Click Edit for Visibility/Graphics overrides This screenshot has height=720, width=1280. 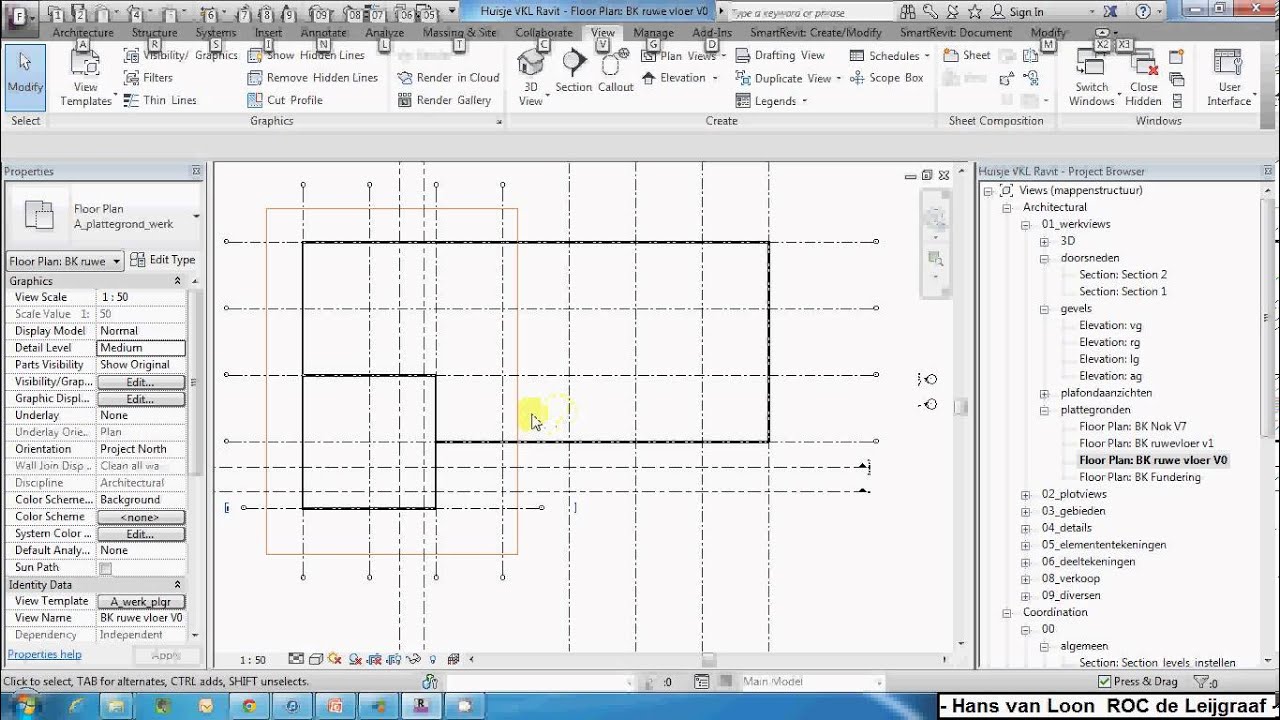(140, 382)
